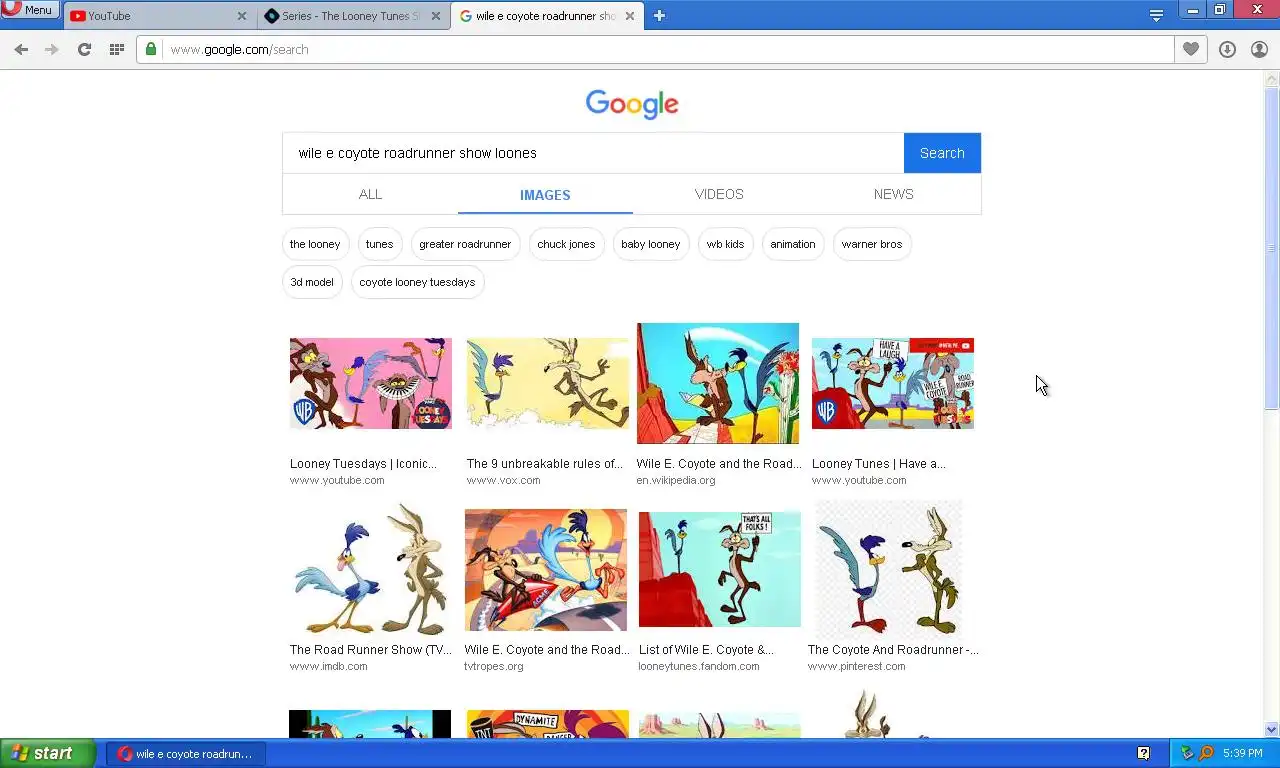This screenshot has width=1280, height=768.
Task: Apply 'coyote looney tuesdays' filter chip
Action: tap(417, 282)
